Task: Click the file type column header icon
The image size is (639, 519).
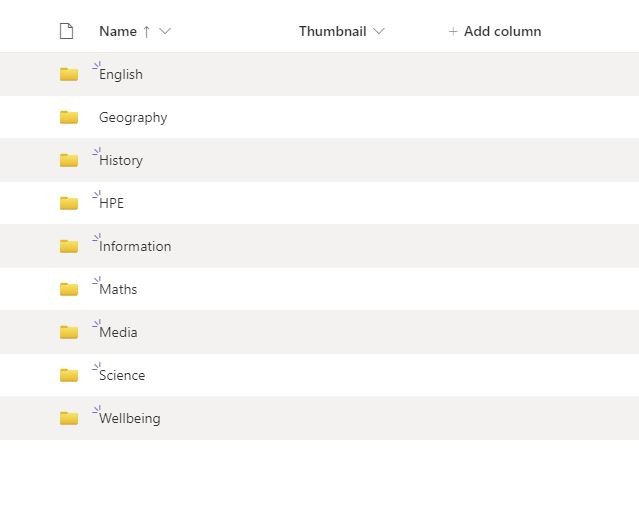Action: pyautogui.click(x=66, y=31)
